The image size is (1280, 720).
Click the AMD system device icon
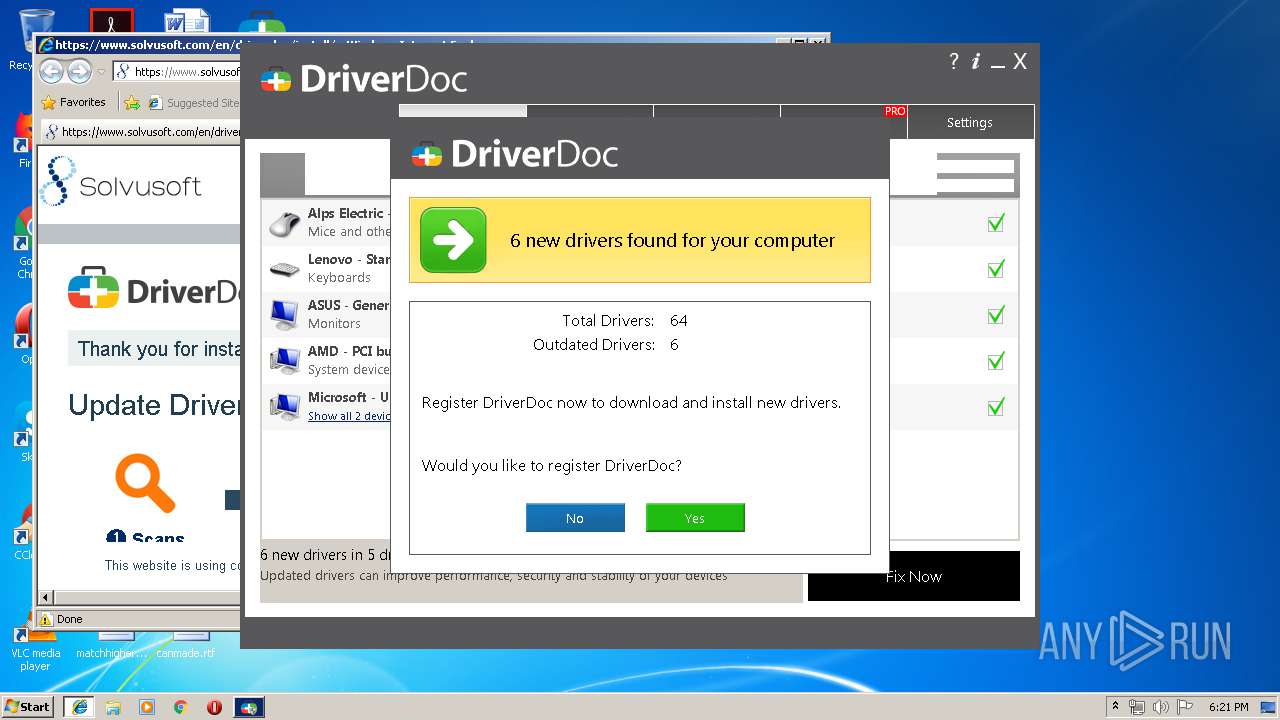(285, 361)
